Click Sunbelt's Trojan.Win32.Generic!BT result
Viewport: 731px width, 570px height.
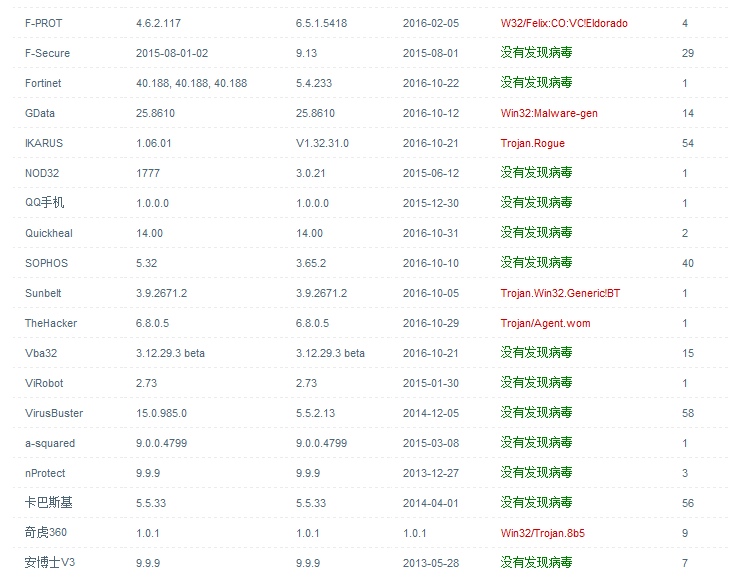(559, 293)
